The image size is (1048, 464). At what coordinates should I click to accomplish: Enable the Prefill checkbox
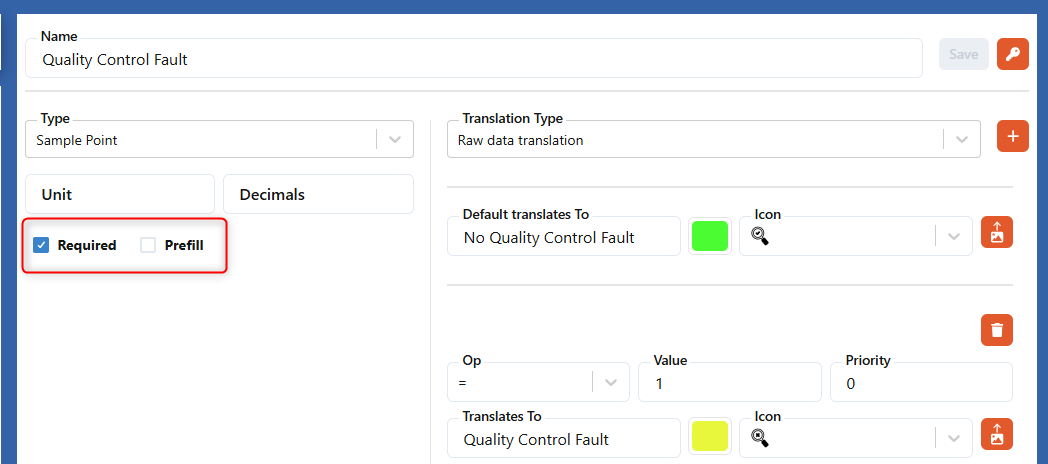tap(148, 245)
